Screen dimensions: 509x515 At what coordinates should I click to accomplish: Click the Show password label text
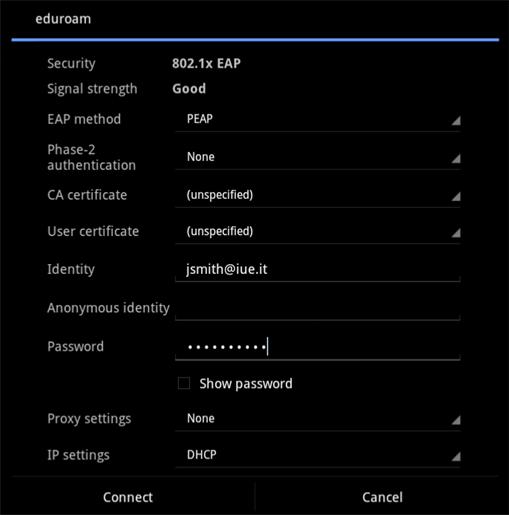[246, 384]
